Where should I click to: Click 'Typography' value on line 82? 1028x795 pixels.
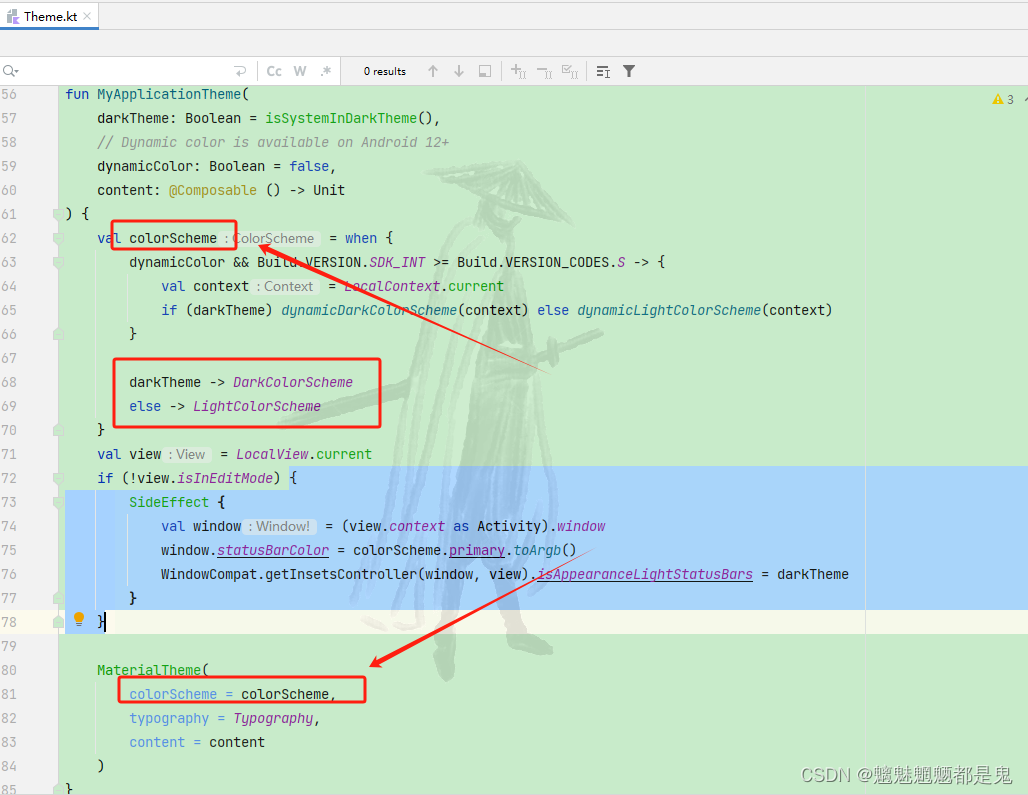pos(273,718)
